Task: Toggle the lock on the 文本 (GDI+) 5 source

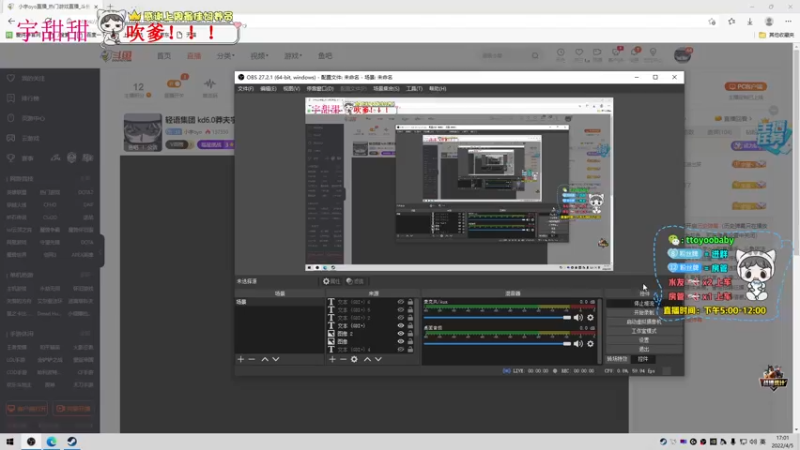Action: point(410,310)
